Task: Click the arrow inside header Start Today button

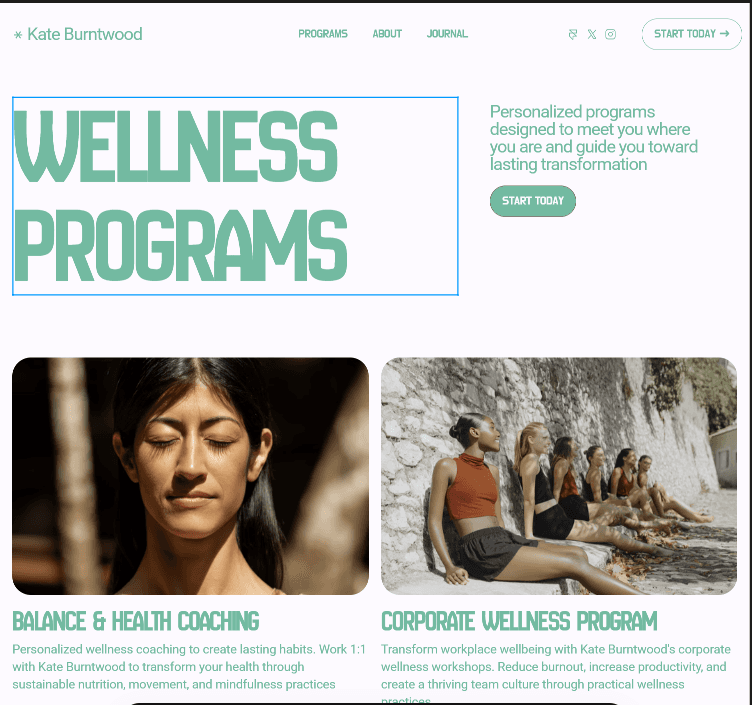Action: pos(724,34)
